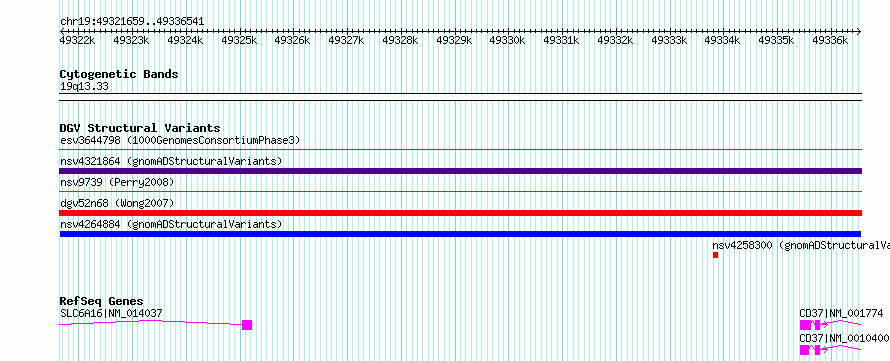Open the CD37|NM_0010400 gene label
890x361 pixels.
click(844, 338)
